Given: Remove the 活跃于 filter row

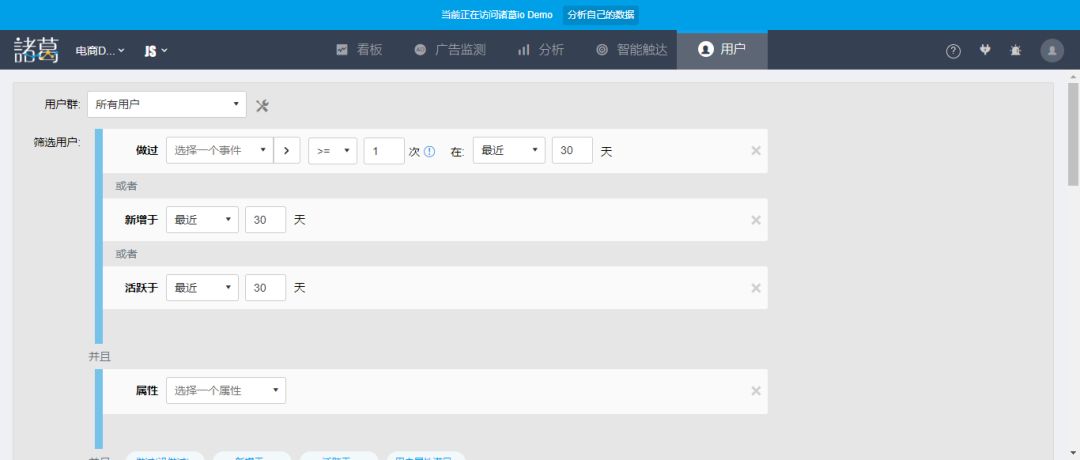Looking at the screenshot, I should [756, 289].
